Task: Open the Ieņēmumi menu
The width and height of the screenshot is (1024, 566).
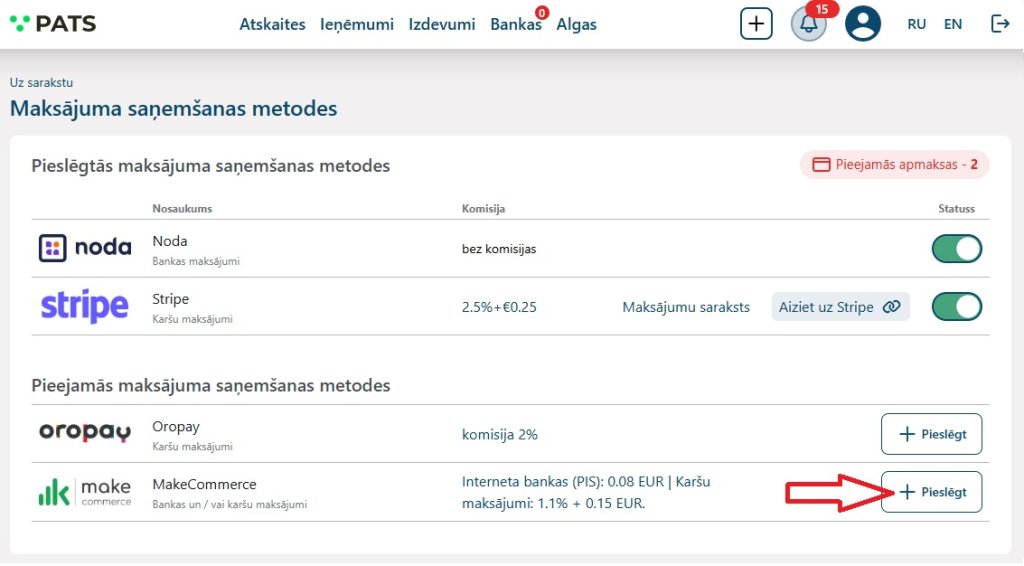Action: (x=357, y=25)
